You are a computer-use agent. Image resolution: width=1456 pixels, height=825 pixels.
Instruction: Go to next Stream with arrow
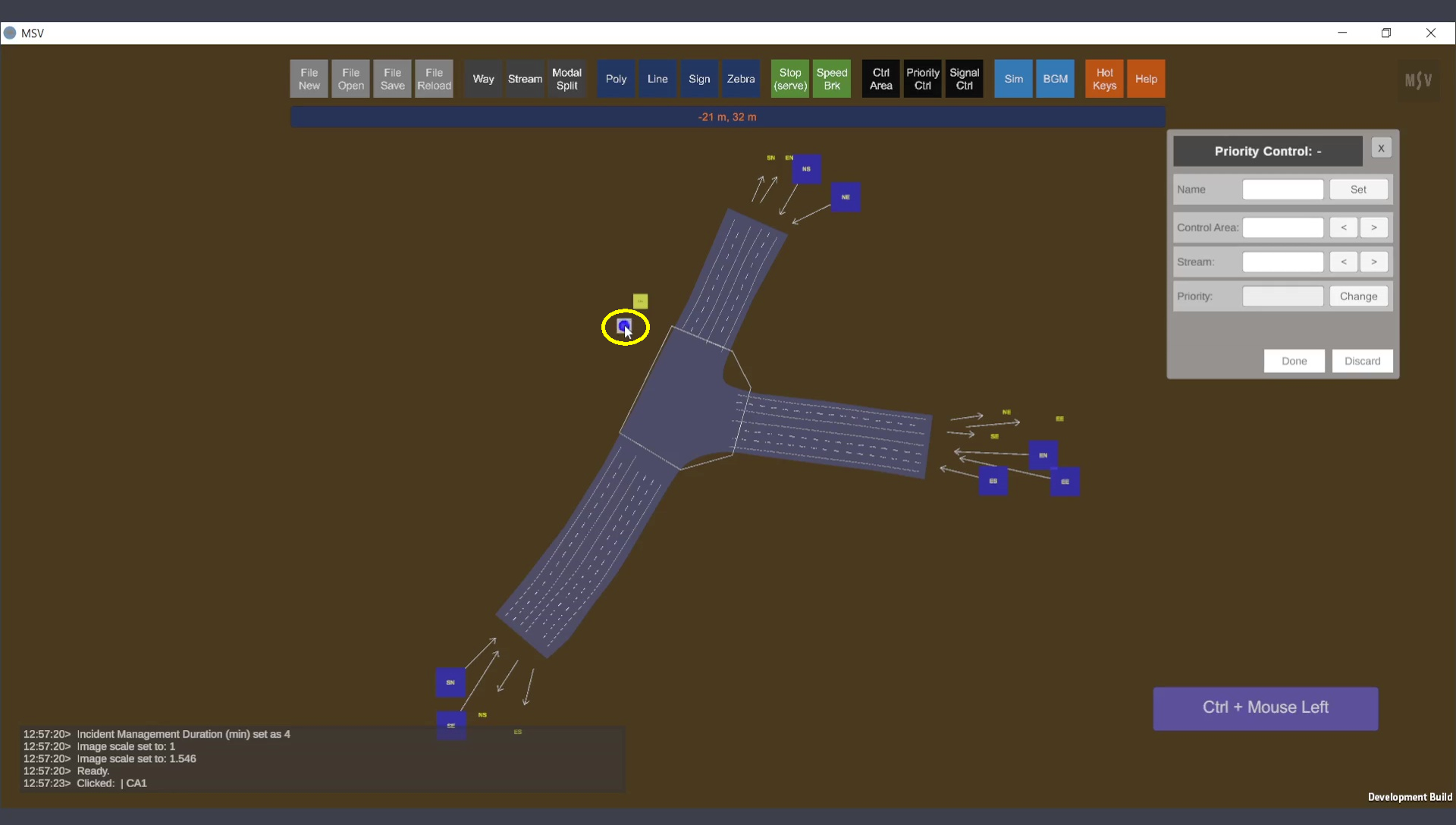(x=1373, y=262)
